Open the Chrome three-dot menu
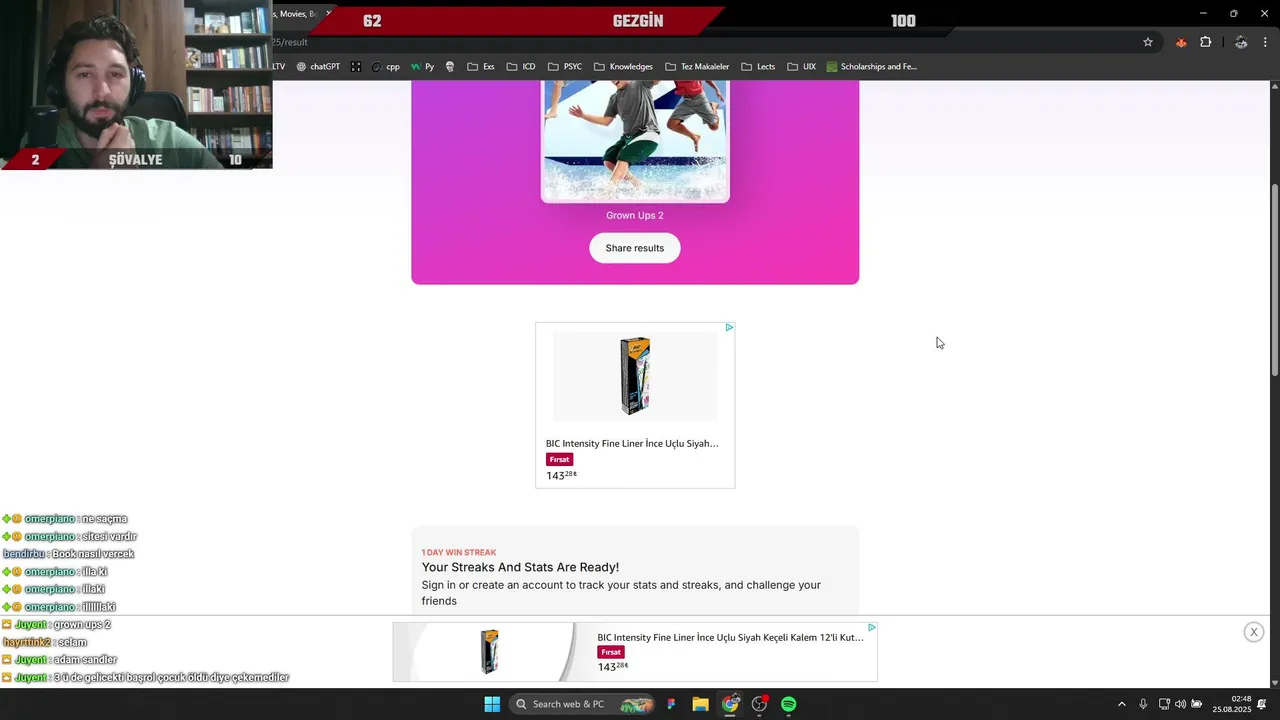Image resolution: width=1280 pixels, height=720 pixels. pyautogui.click(x=1266, y=42)
